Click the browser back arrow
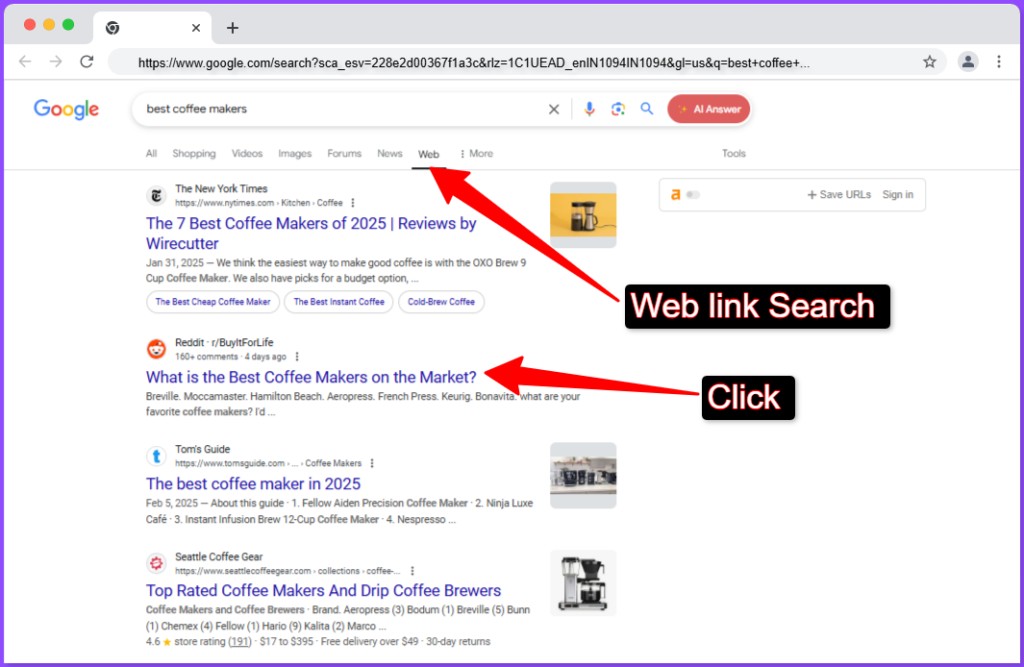The width and height of the screenshot is (1024, 667). 25,61
